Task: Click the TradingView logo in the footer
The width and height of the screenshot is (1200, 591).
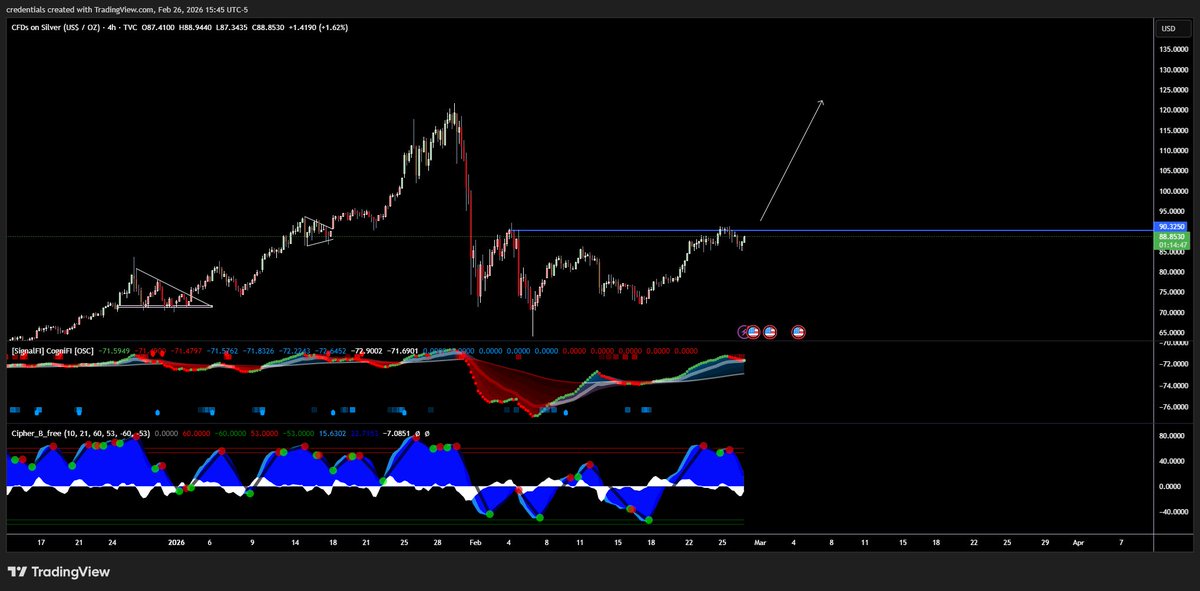Action: click(59, 572)
